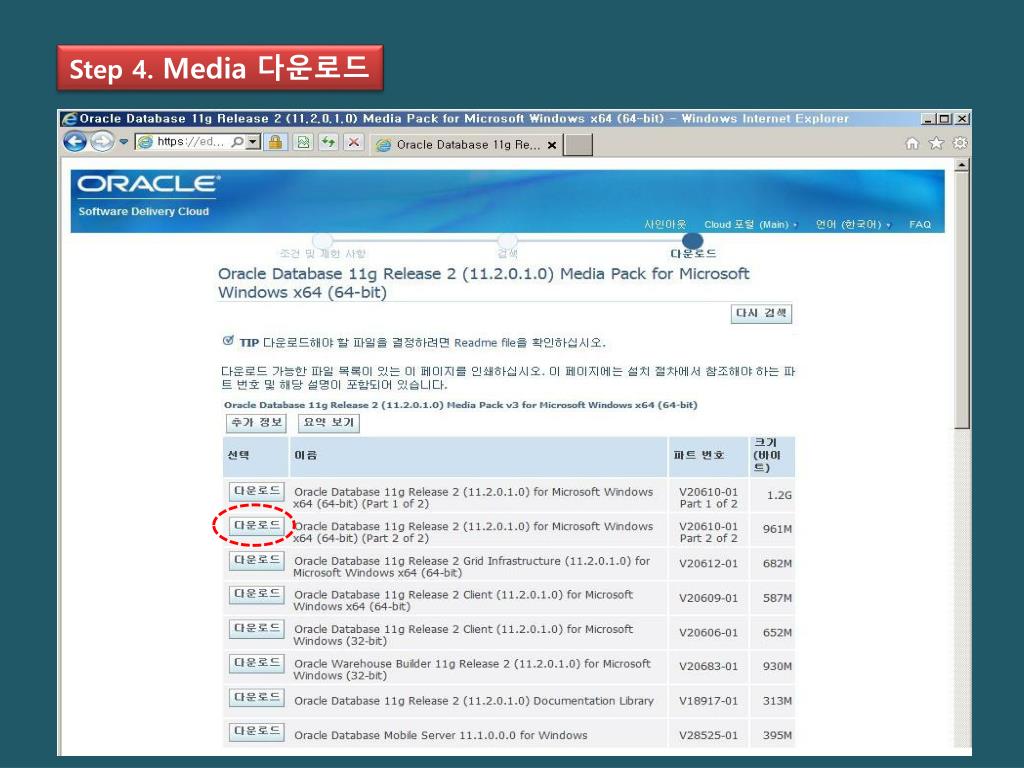Click the 다시 검색 button
The image size is (1024, 768).
point(761,313)
